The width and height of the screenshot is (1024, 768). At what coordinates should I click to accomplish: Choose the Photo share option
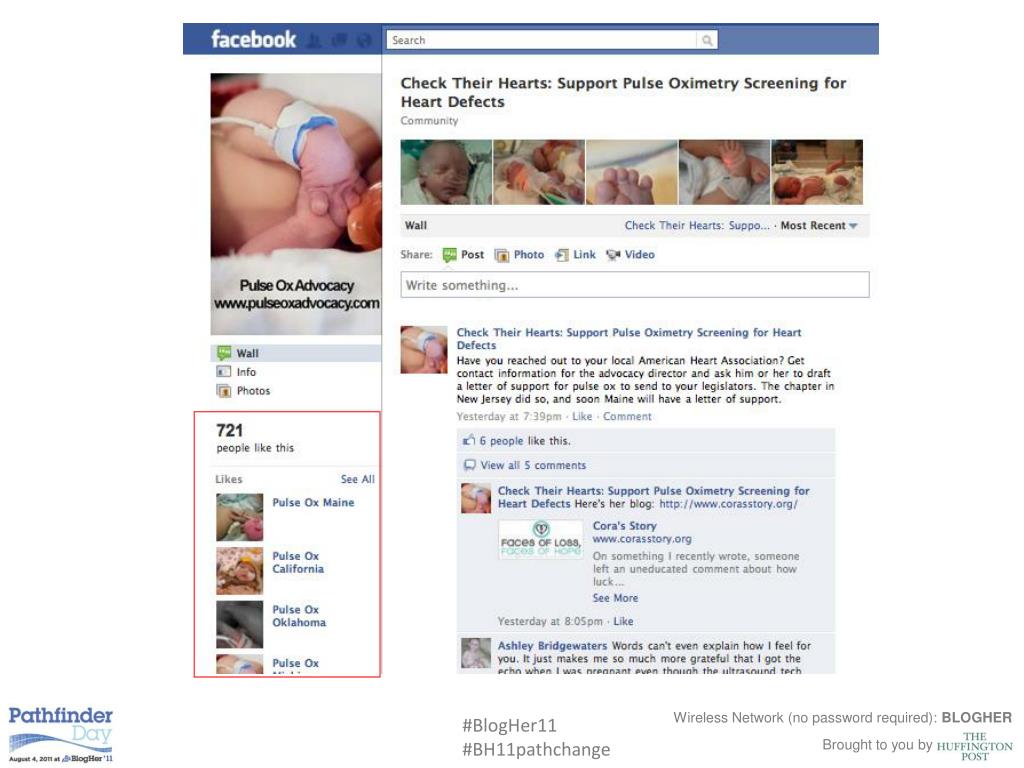(520, 255)
